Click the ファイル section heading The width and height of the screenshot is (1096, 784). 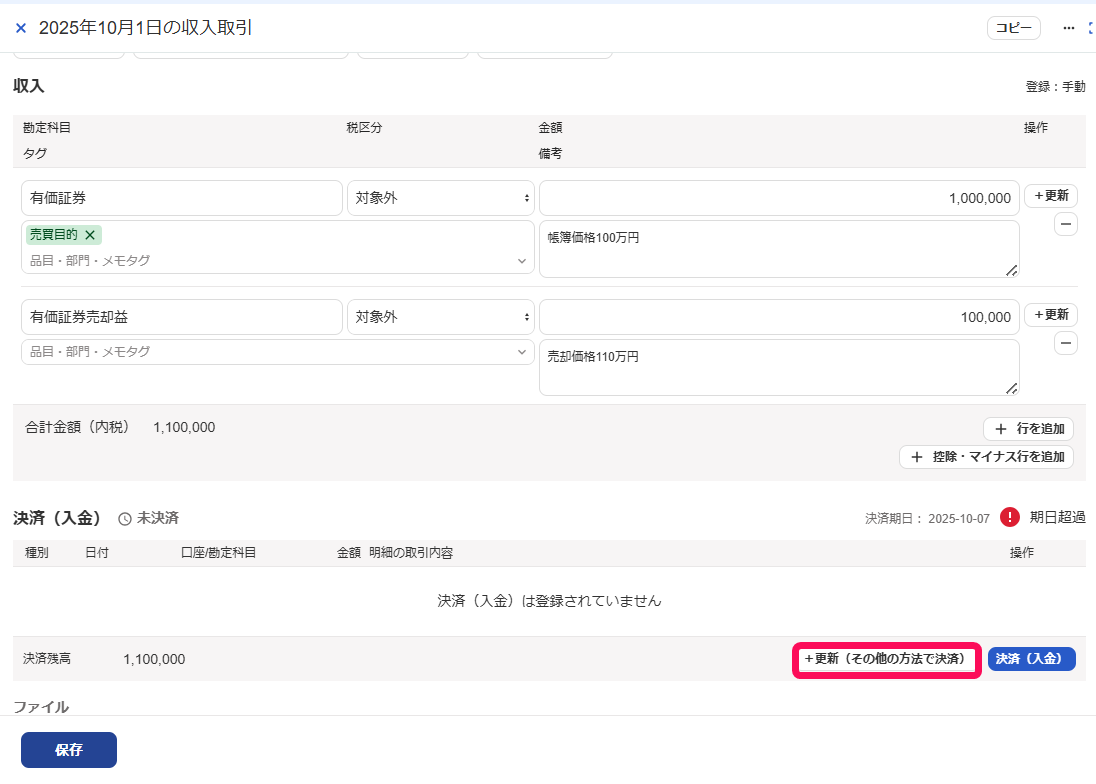tap(41, 707)
